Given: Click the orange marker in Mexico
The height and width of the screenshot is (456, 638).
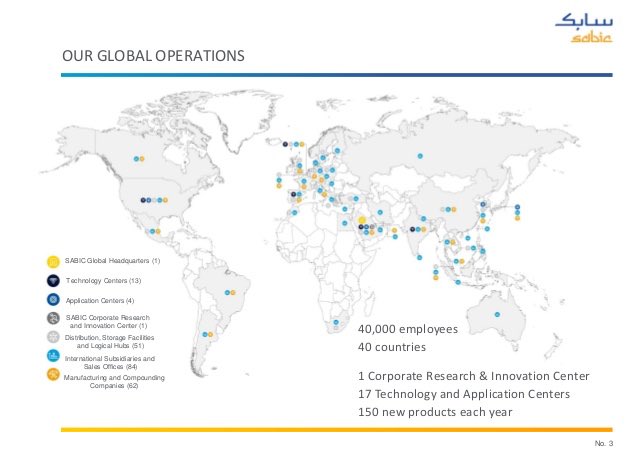Looking at the screenshot, I should 158,231.
